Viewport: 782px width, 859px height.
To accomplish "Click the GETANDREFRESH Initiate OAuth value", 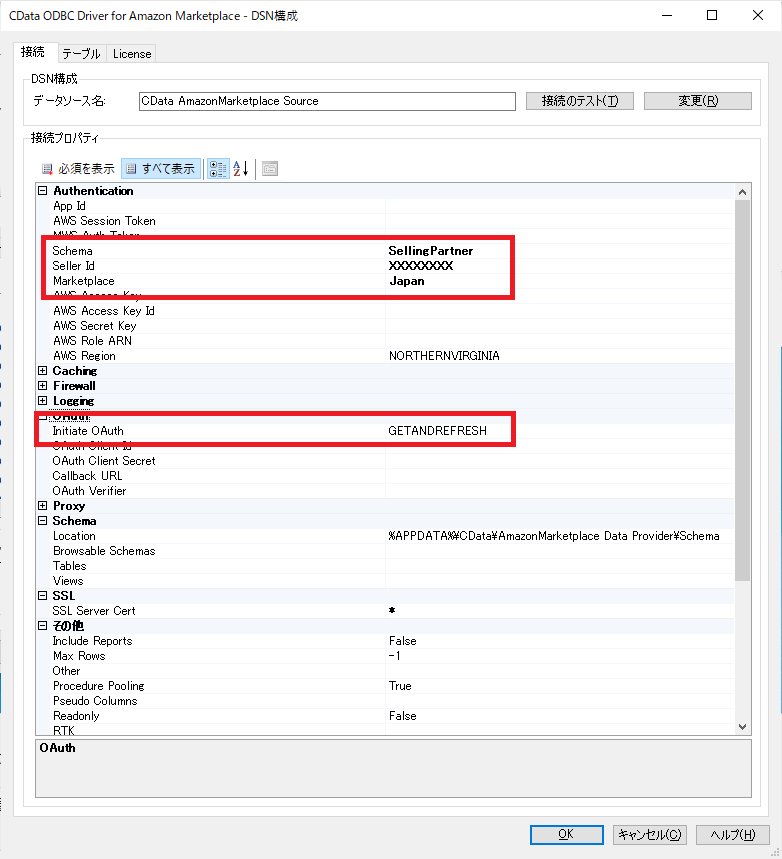I will click(437, 431).
